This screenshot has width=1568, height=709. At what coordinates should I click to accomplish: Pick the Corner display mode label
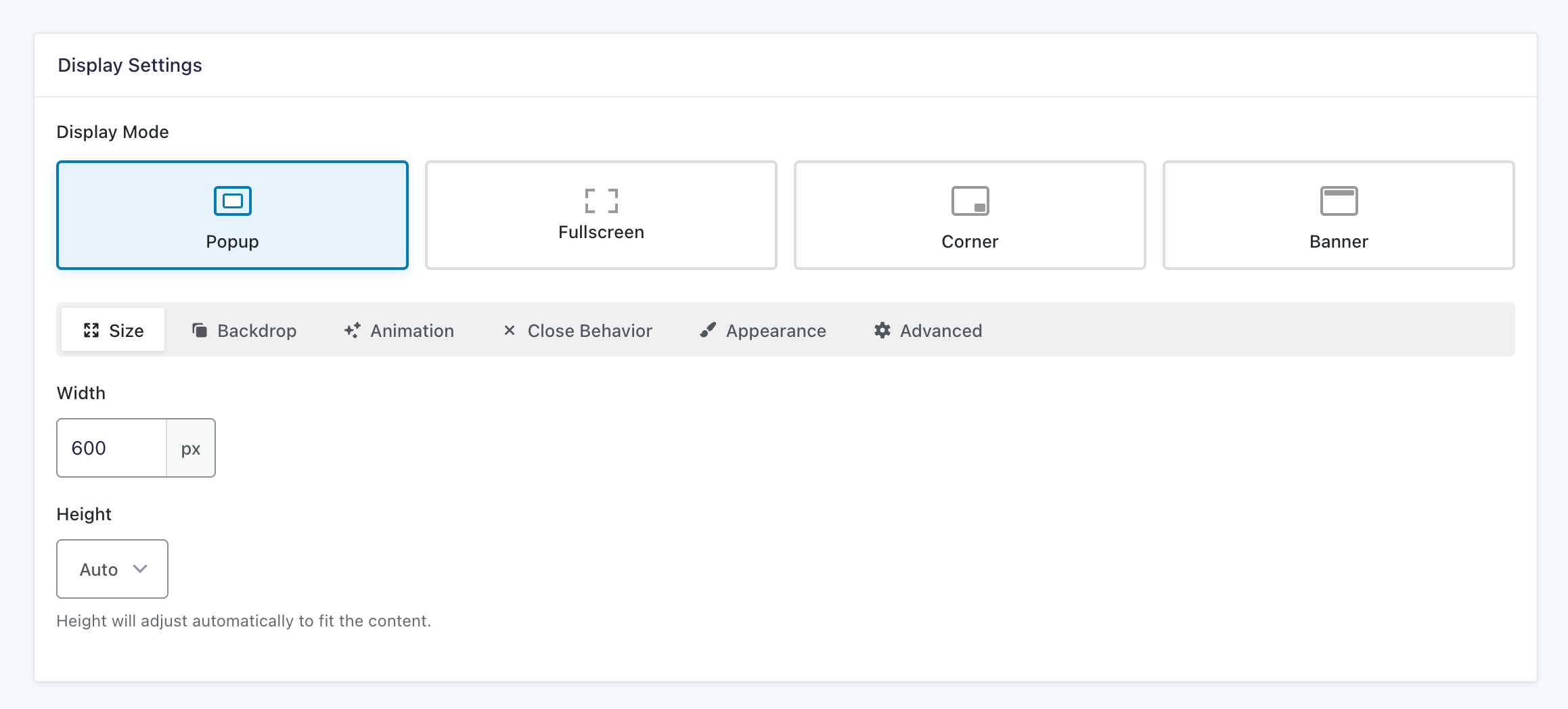click(x=970, y=242)
